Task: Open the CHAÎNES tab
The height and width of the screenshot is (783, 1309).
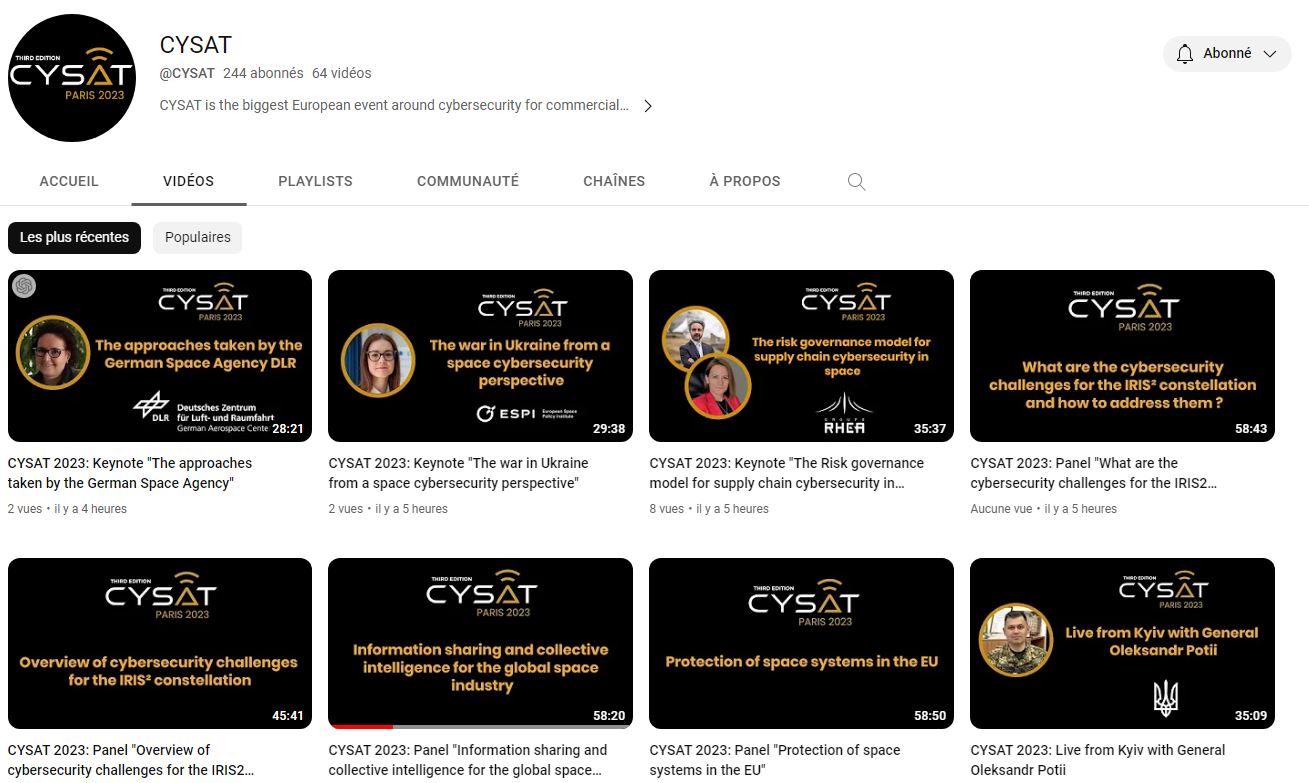Action: point(614,182)
